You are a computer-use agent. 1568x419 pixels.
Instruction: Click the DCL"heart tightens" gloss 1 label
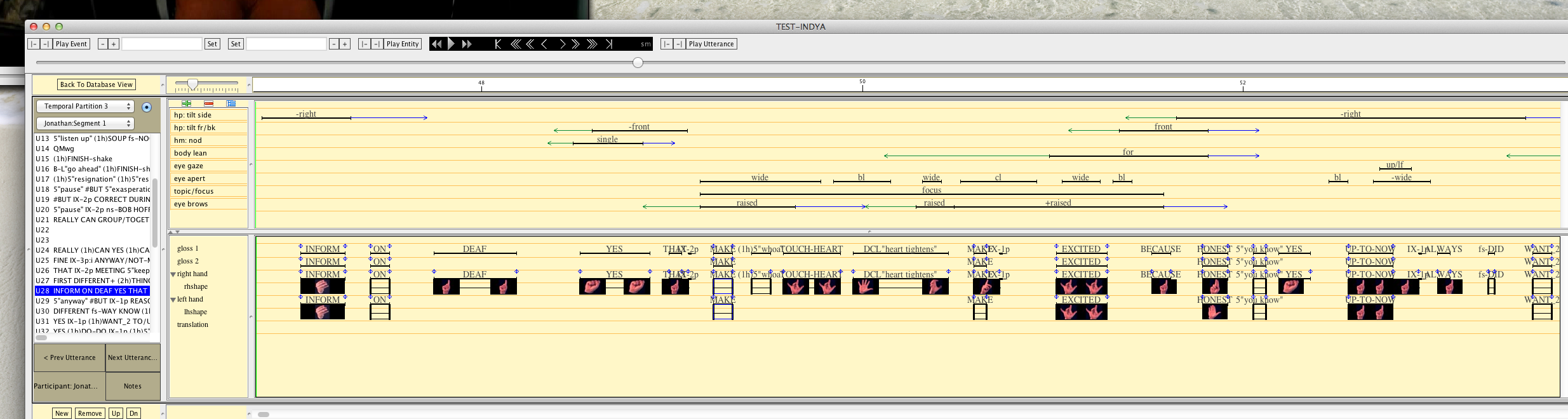[x=899, y=249]
